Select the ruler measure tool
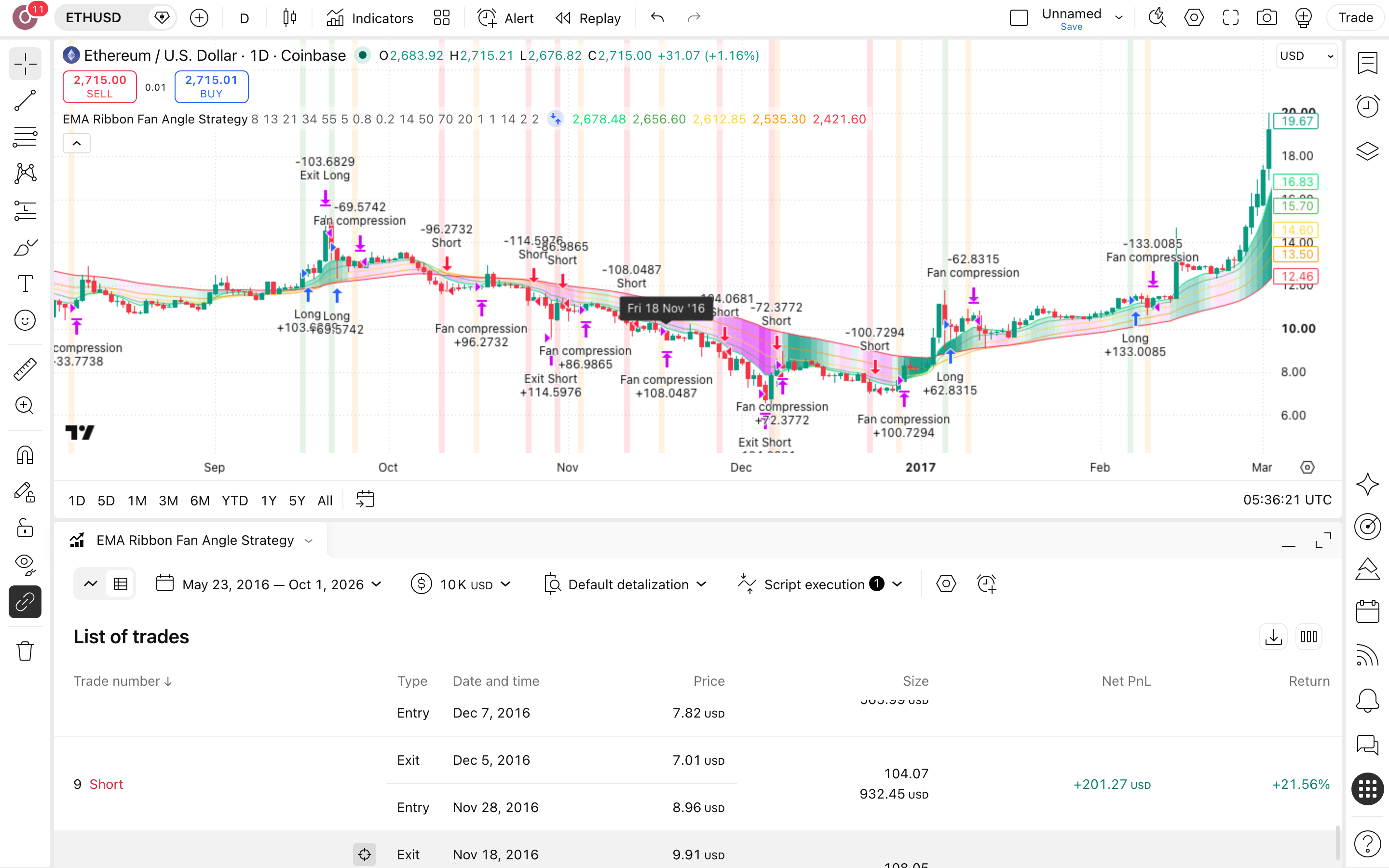1389x868 pixels. pyautogui.click(x=25, y=369)
